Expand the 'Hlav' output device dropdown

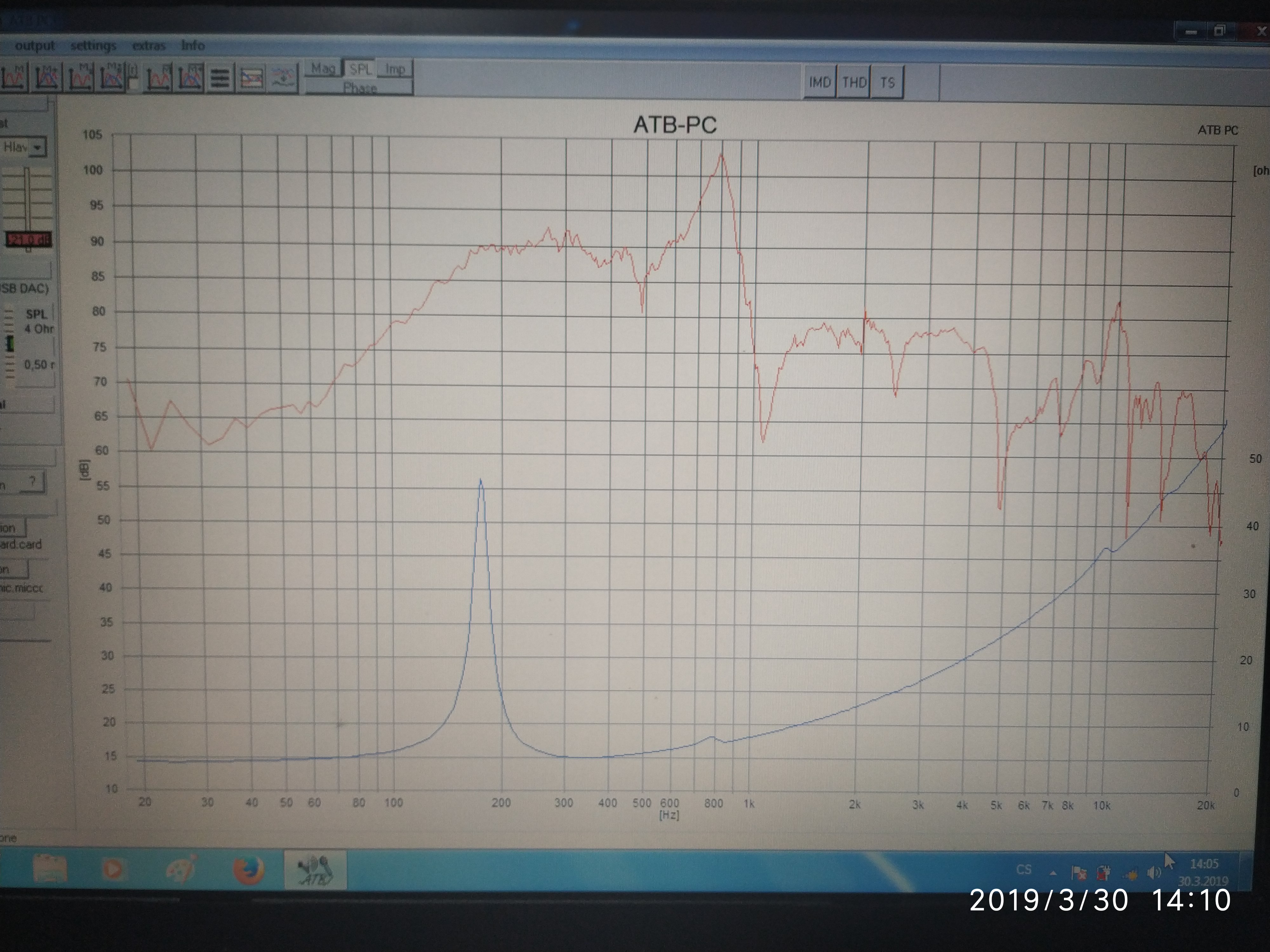click(x=37, y=148)
